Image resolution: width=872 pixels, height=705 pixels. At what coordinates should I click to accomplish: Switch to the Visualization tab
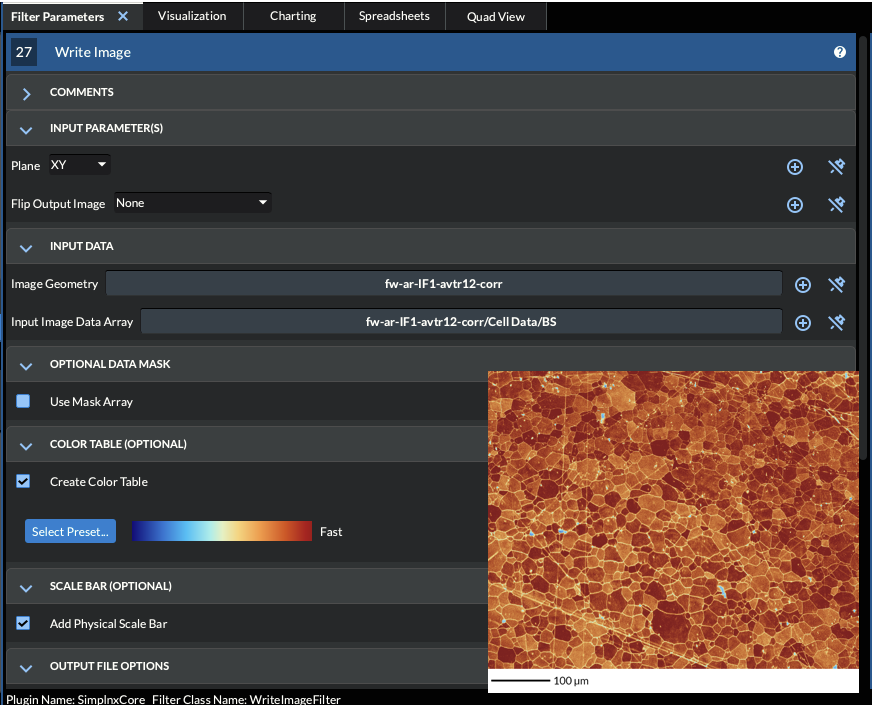click(x=192, y=16)
